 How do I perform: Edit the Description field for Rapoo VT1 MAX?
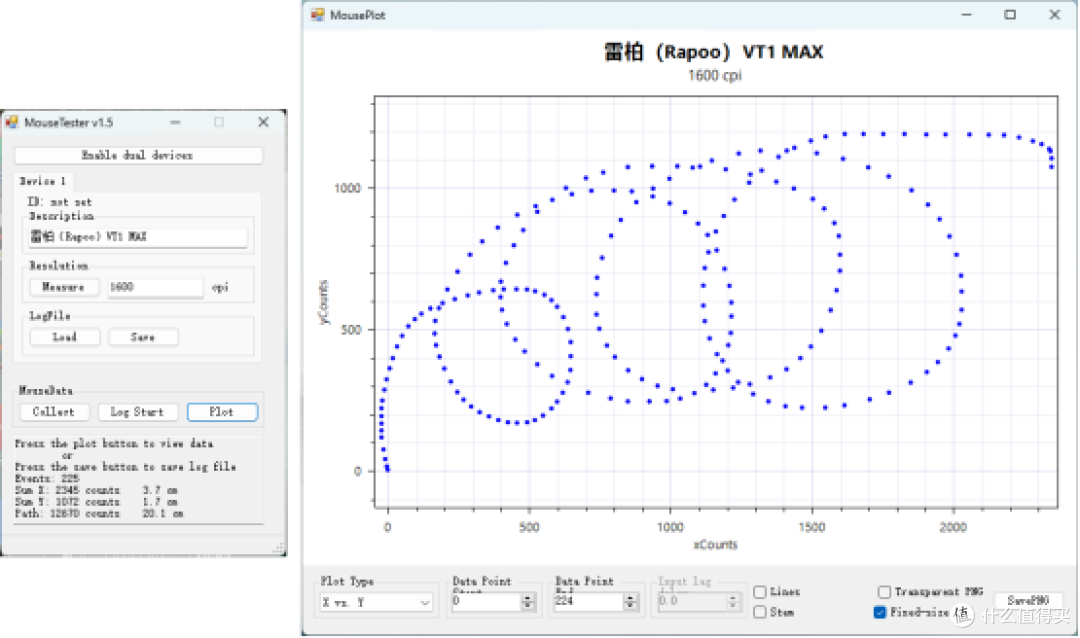(x=138, y=236)
